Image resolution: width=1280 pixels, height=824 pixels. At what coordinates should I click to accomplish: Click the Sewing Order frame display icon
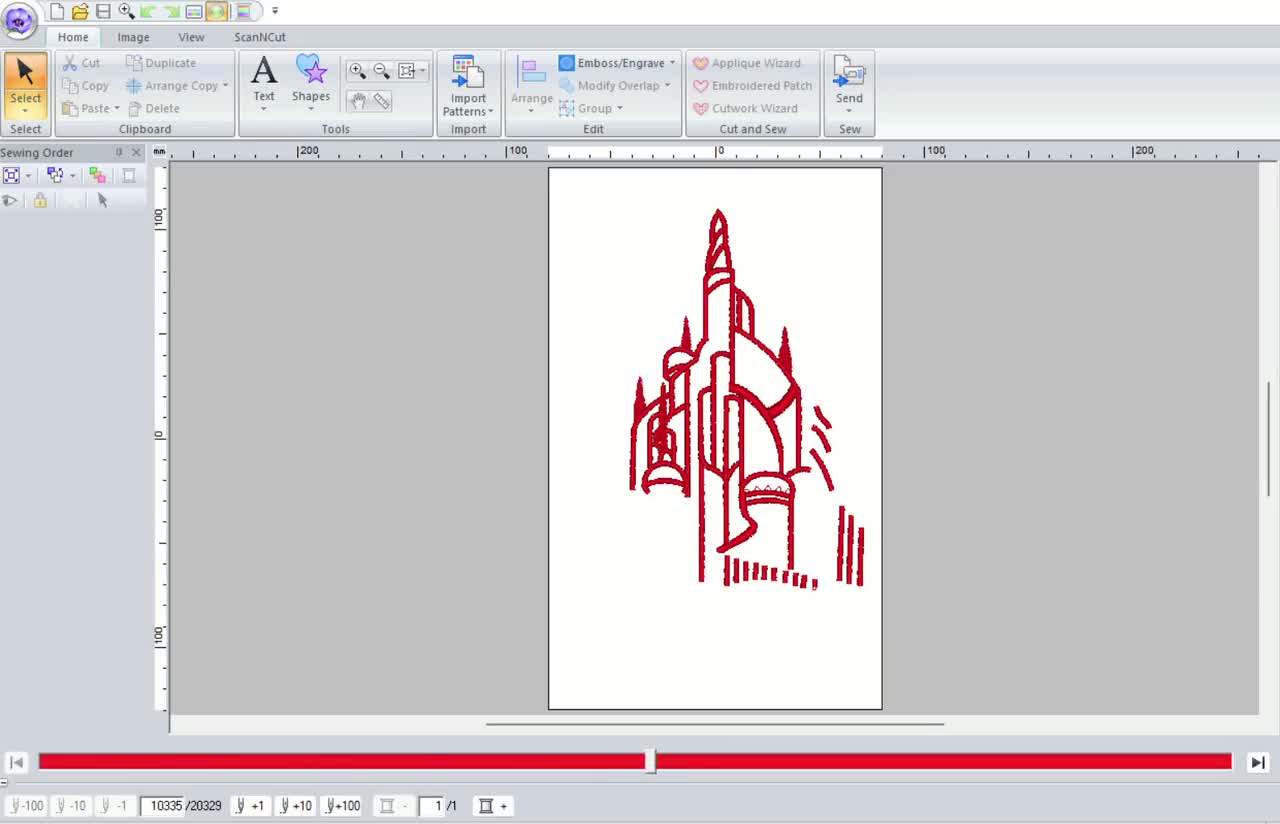click(12, 175)
